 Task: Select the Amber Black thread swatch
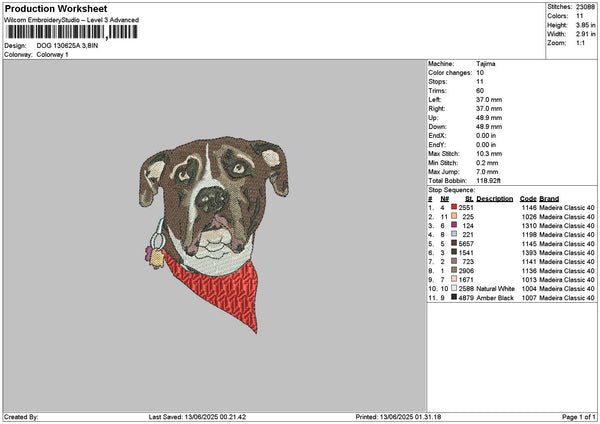point(455,297)
